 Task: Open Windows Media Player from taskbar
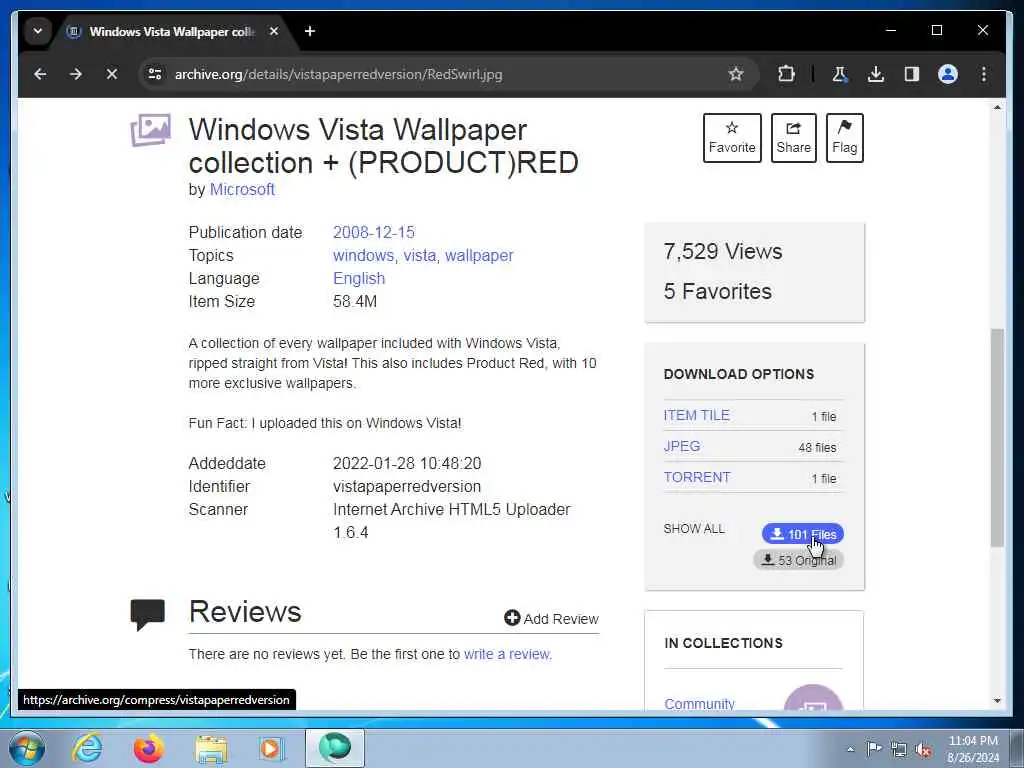(x=271, y=748)
